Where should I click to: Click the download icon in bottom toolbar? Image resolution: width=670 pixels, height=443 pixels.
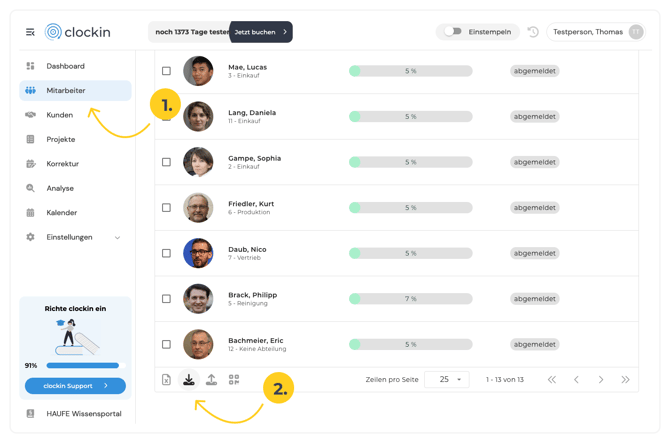(x=189, y=379)
